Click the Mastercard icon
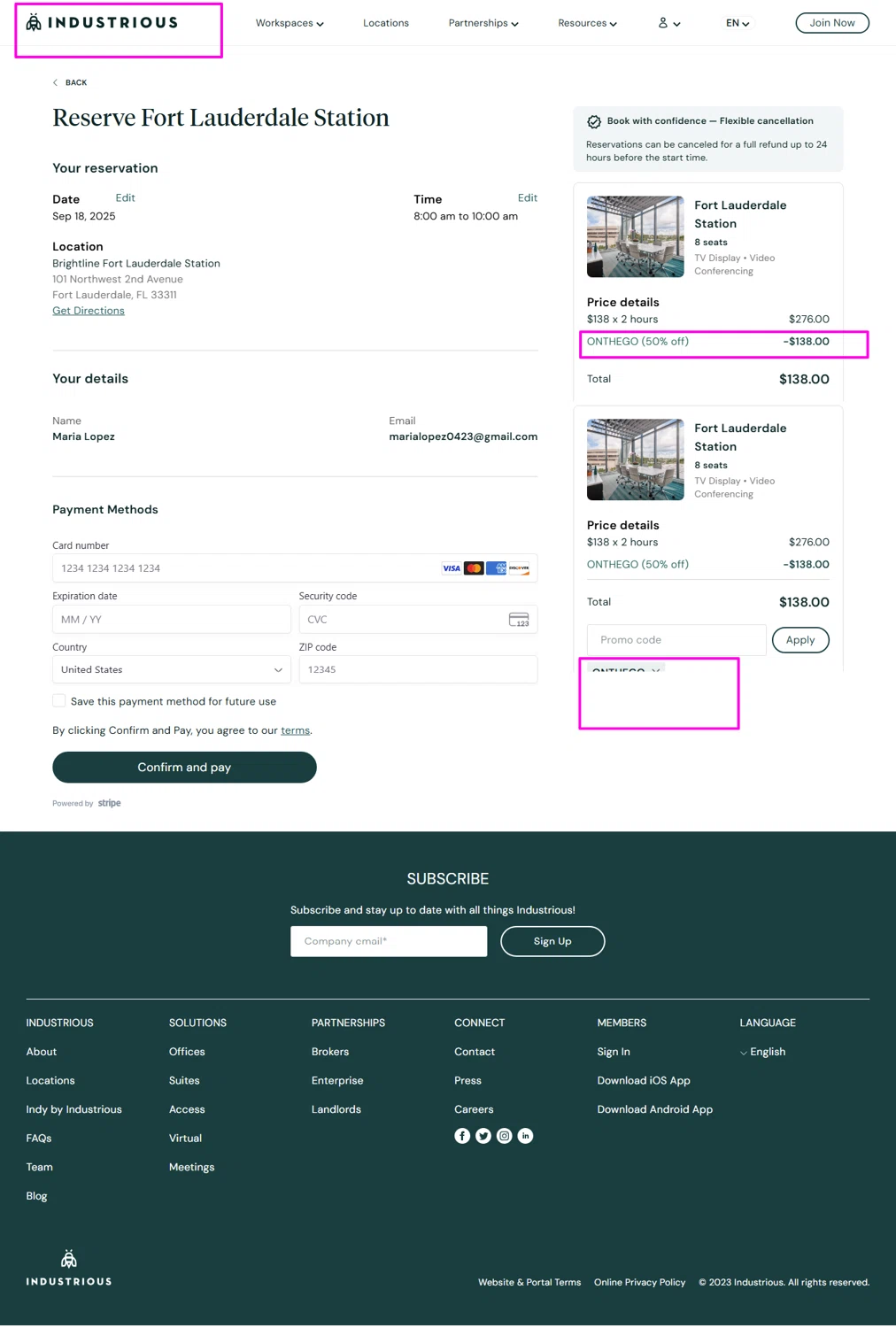The width and height of the screenshot is (896, 1328). (474, 568)
